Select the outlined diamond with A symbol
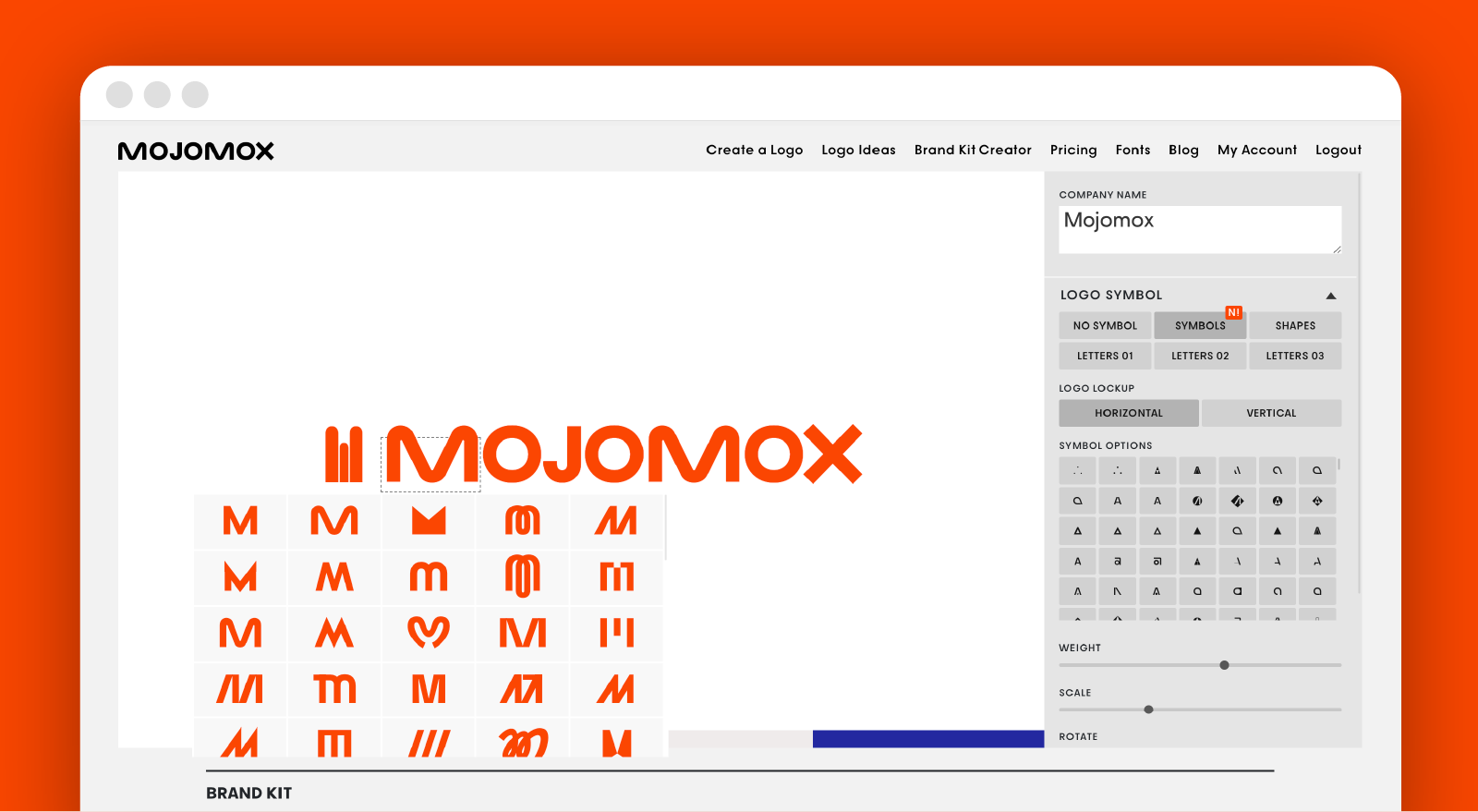Screen dimensions: 1478x812 (x=1317, y=501)
